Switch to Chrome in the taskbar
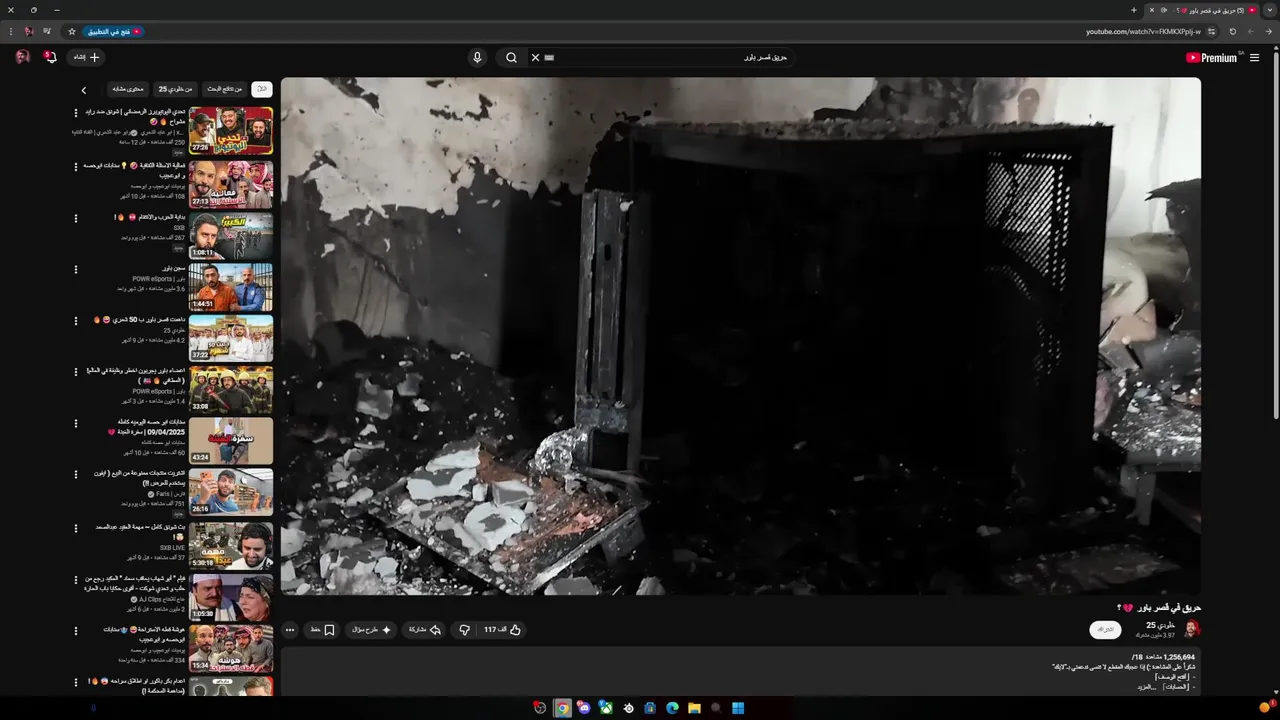 tap(562, 708)
